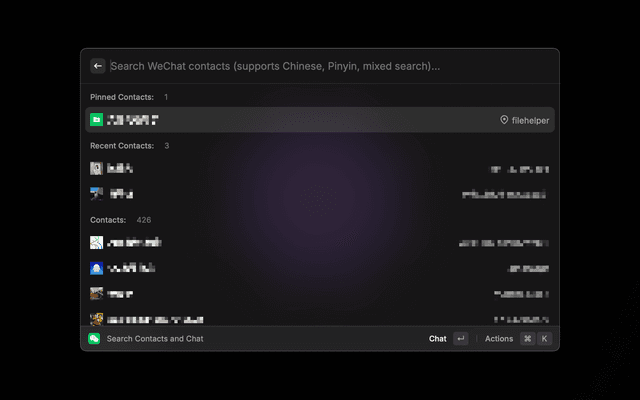The image size is (640, 400).
Task: Select the second recent contact avatar
Action: click(96, 193)
